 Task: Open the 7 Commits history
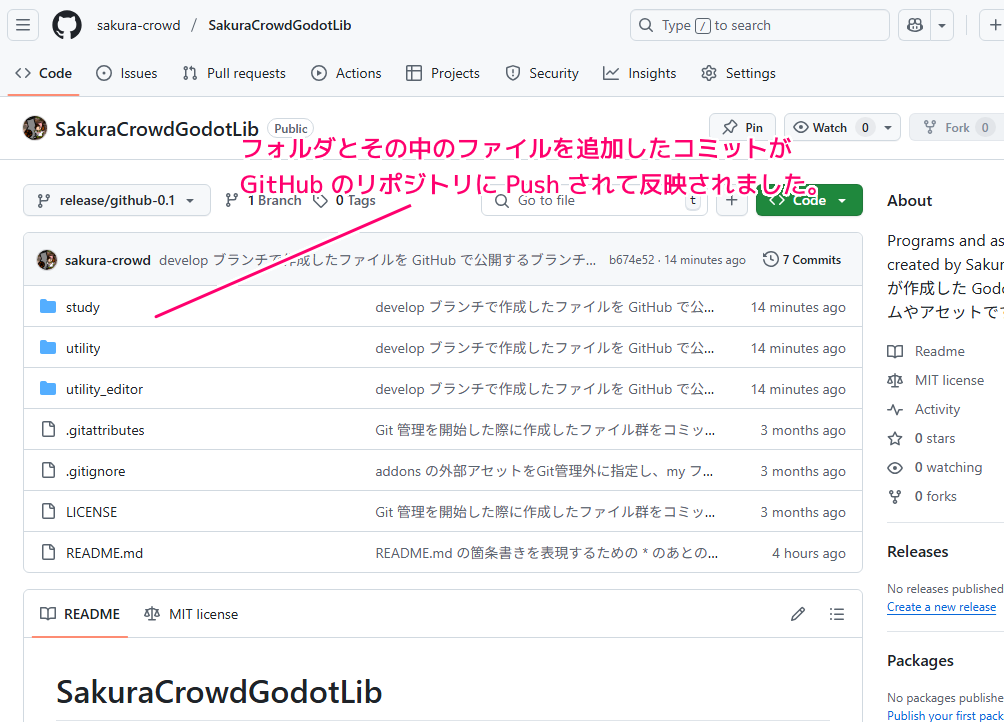pyautogui.click(x=802, y=260)
